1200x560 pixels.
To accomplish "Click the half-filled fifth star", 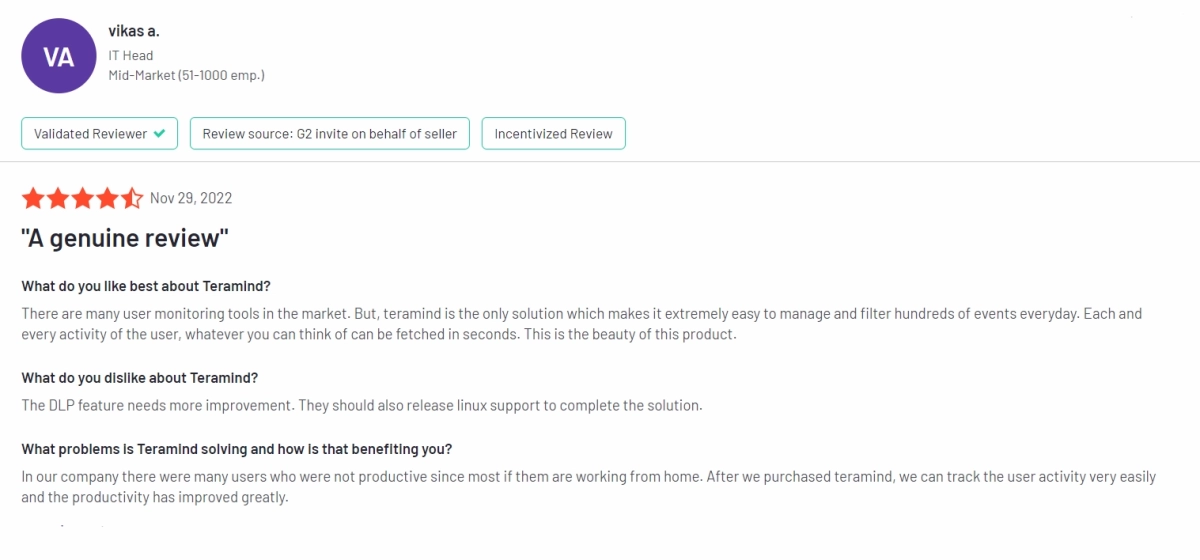I will click(x=132, y=198).
